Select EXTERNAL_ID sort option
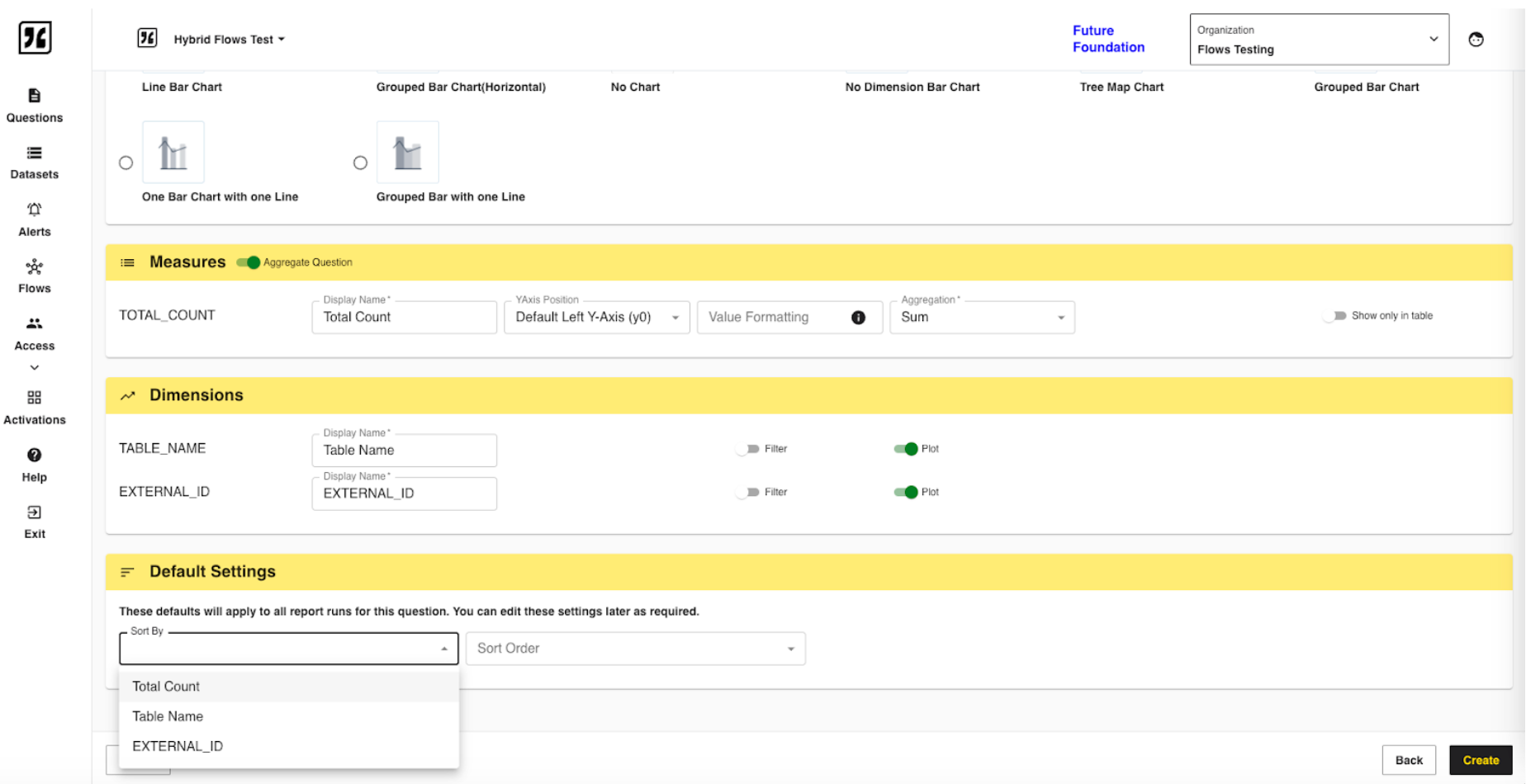The image size is (1526, 784). pos(289,746)
